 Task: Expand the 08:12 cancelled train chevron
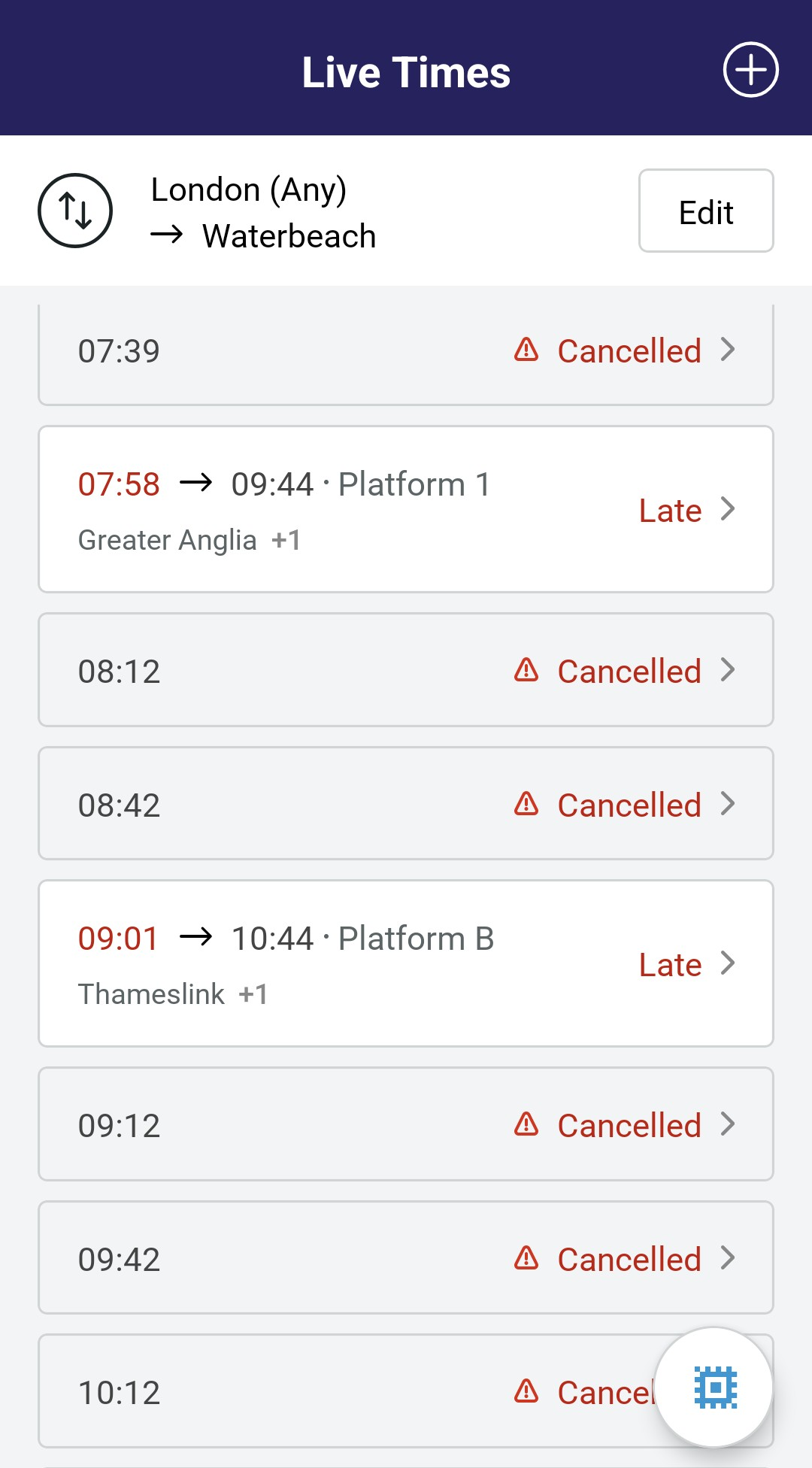coord(727,670)
